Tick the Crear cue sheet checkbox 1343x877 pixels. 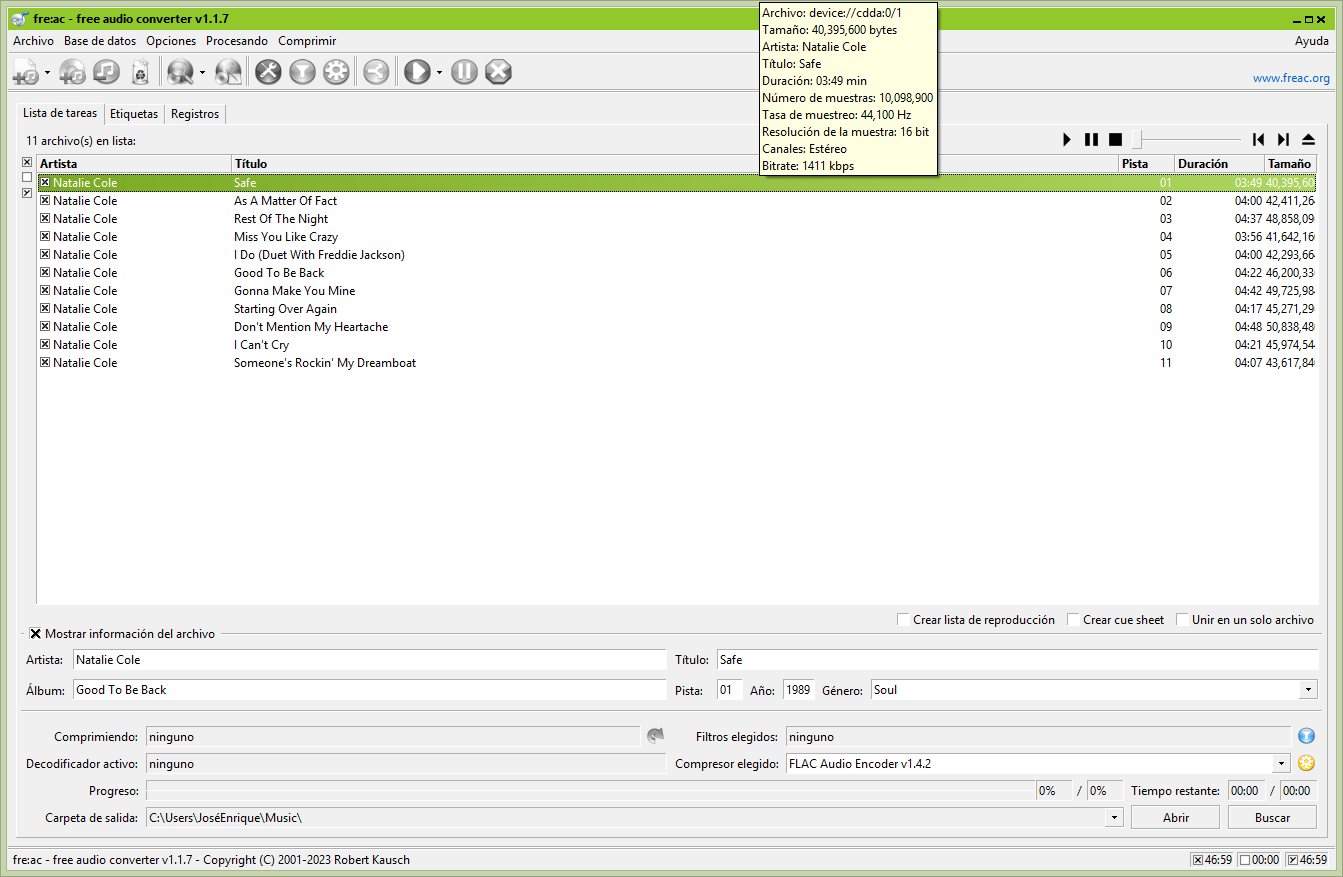click(1074, 620)
